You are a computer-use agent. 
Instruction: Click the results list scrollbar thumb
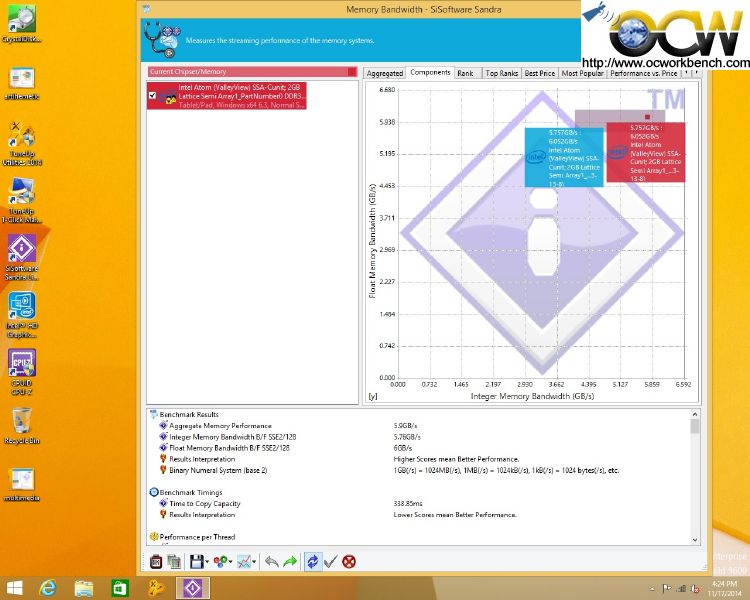point(695,426)
